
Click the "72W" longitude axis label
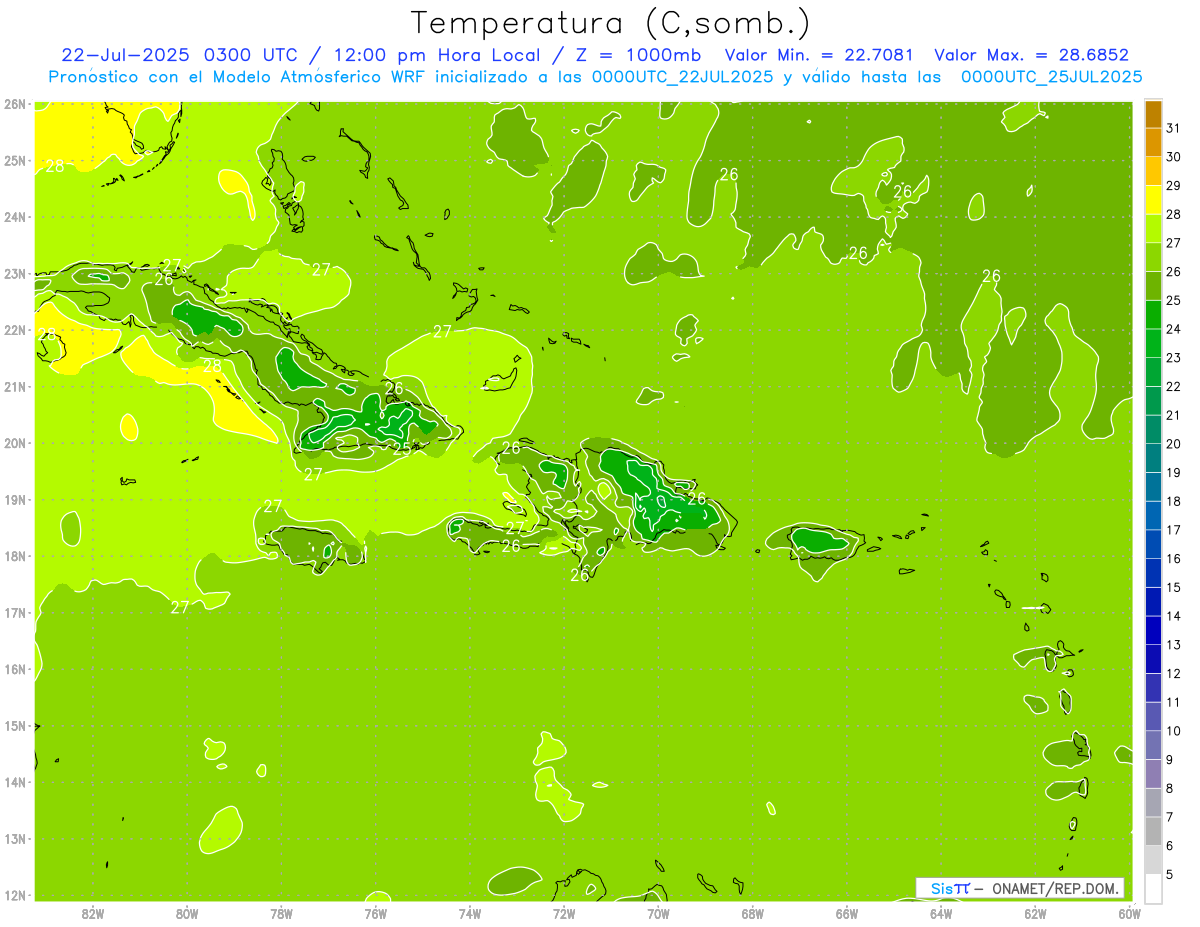pyautogui.click(x=564, y=913)
